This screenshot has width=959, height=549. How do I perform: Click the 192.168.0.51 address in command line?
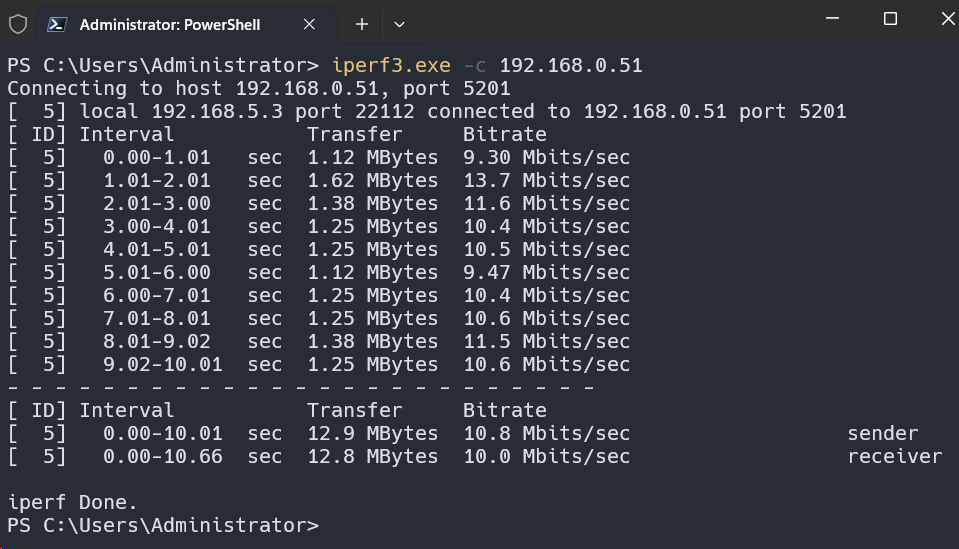(570, 66)
